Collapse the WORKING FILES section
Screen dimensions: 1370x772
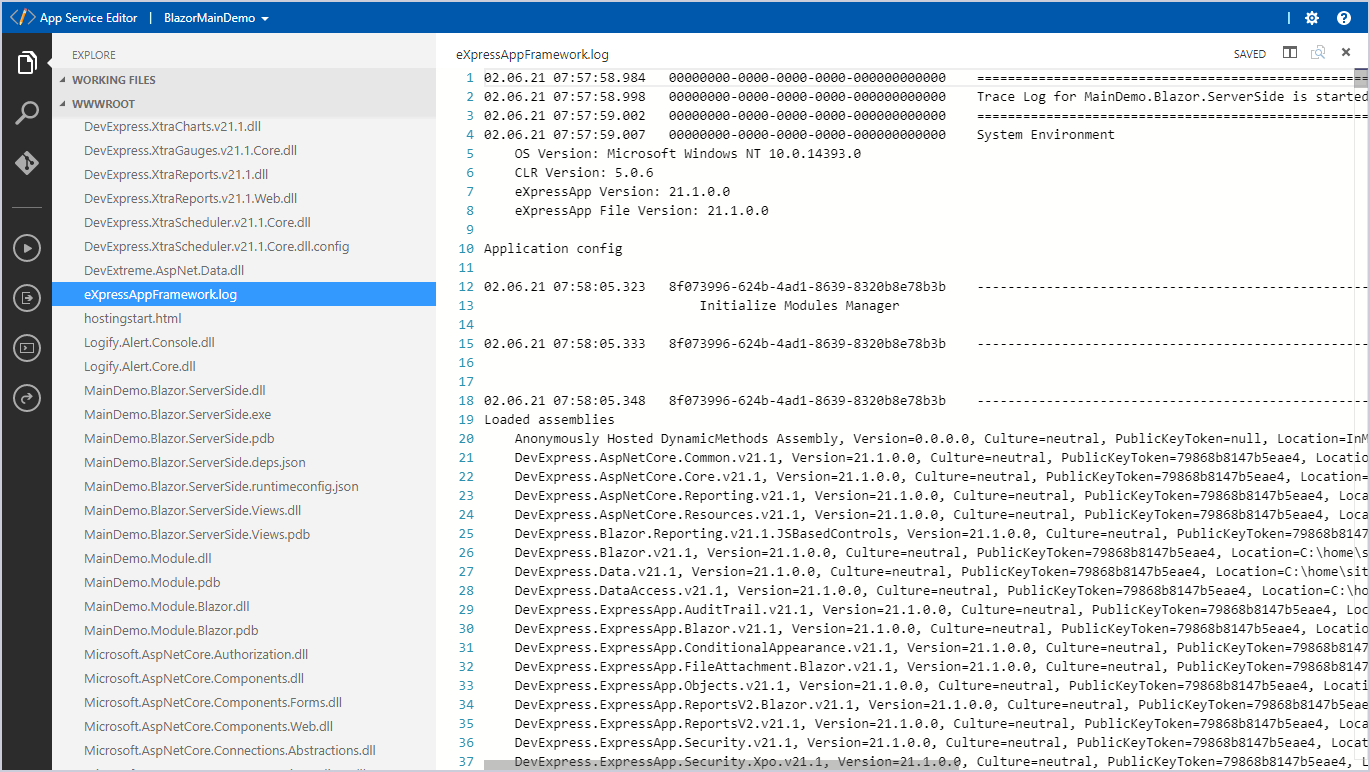pos(114,80)
